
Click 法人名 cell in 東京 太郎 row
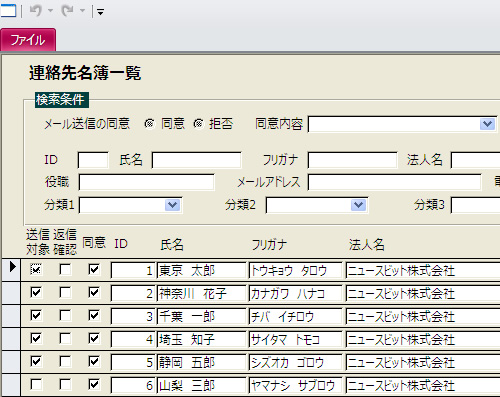[423, 270]
